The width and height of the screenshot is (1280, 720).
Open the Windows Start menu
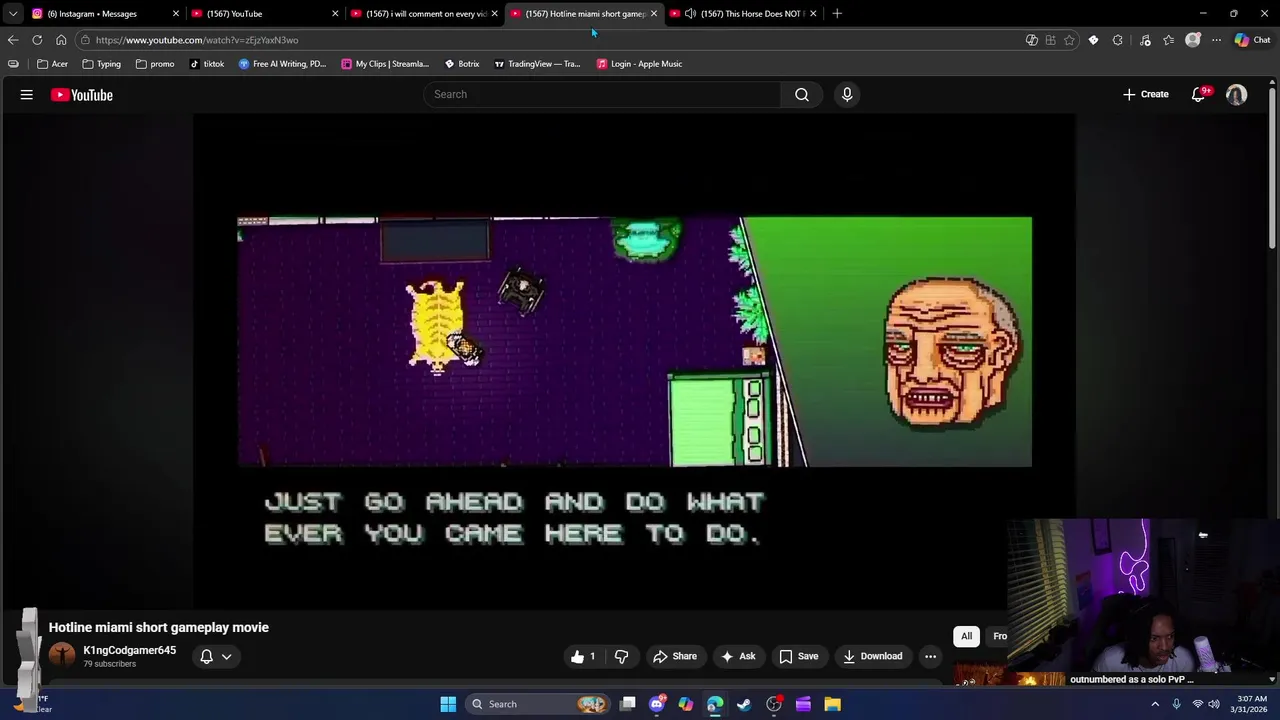tap(448, 704)
